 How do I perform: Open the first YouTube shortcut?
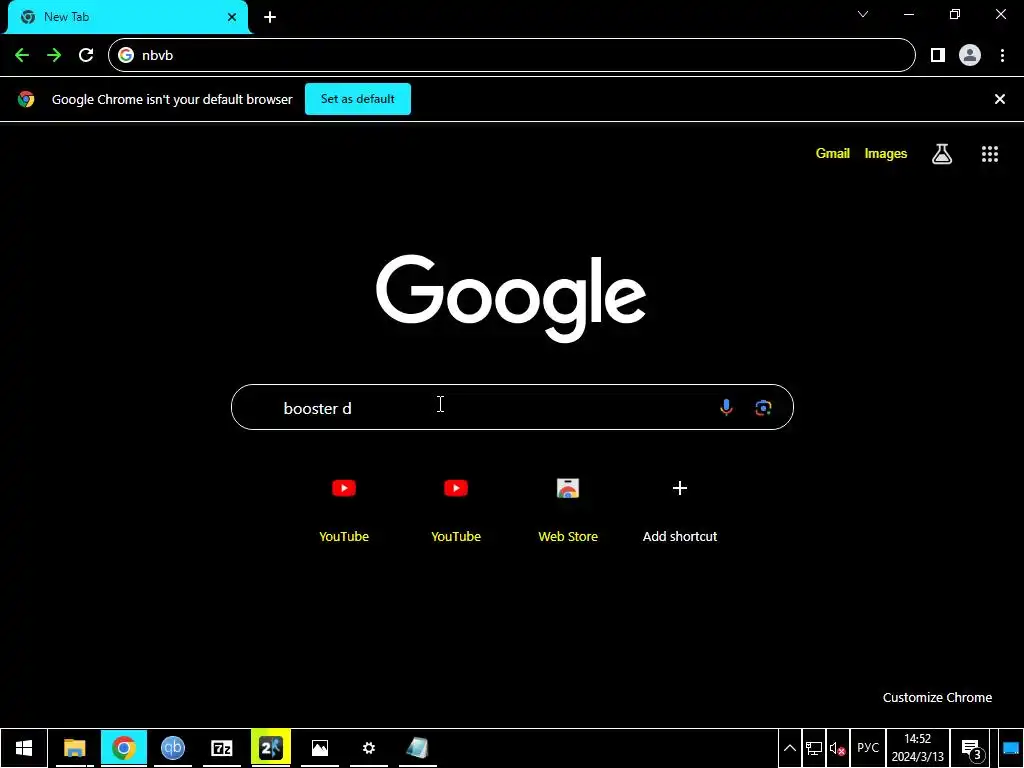(344, 509)
